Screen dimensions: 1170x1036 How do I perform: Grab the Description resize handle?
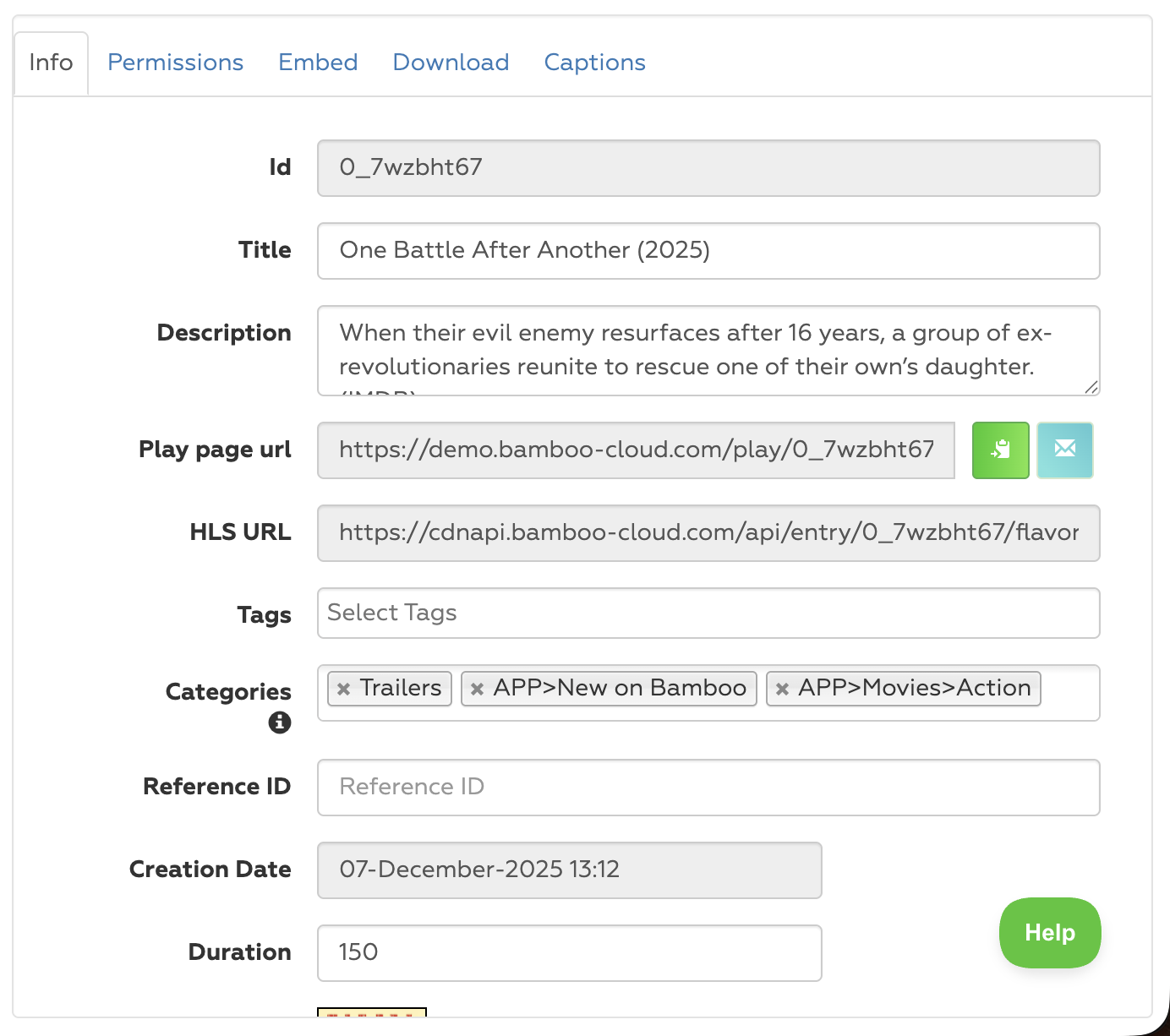[x=1091, y=387]
